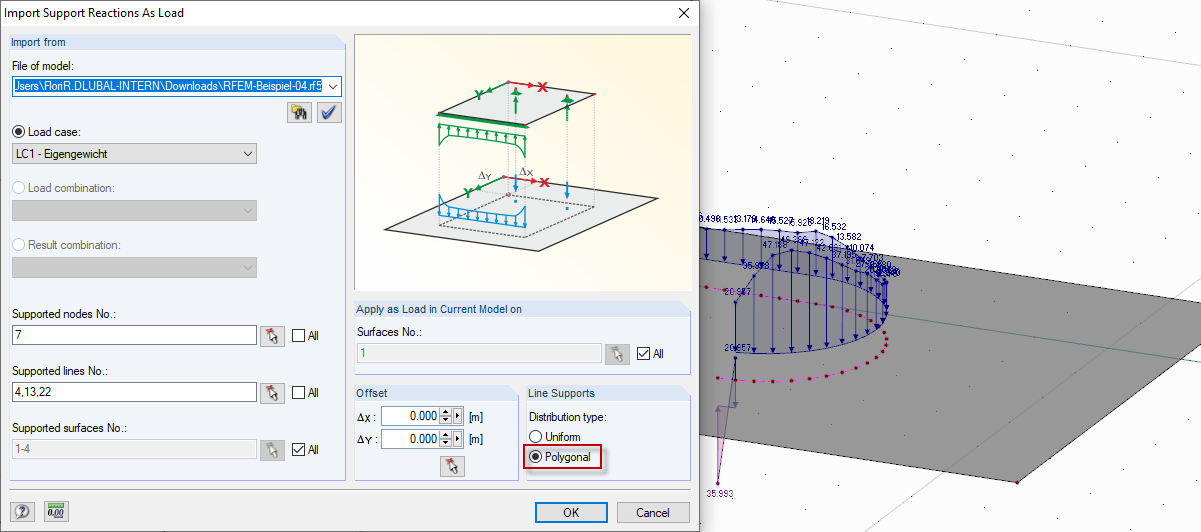Decrease ΔX offset with spinner down
Screen dimensions: 1201x532
tap(447, 421)
